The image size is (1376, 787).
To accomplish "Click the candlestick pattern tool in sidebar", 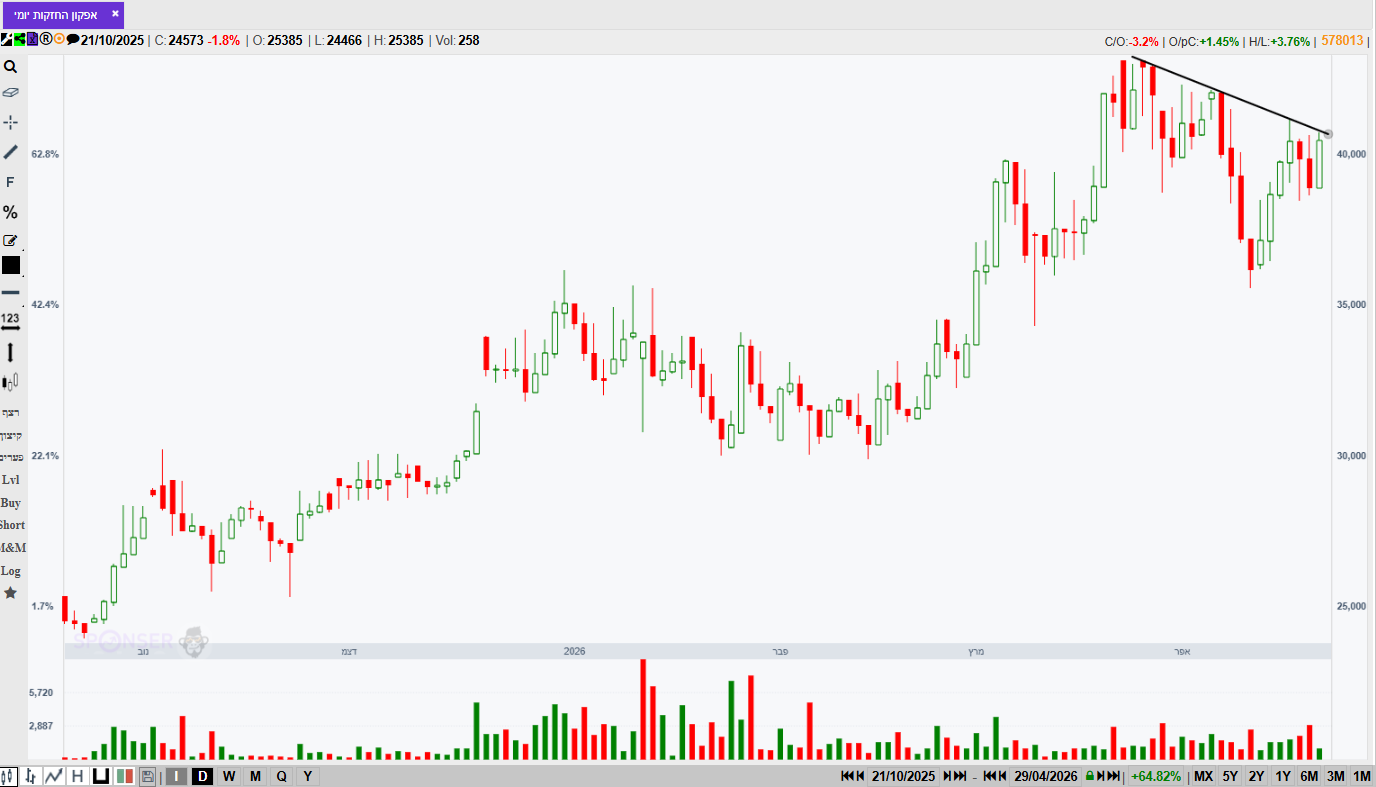I will click(10, 382).
